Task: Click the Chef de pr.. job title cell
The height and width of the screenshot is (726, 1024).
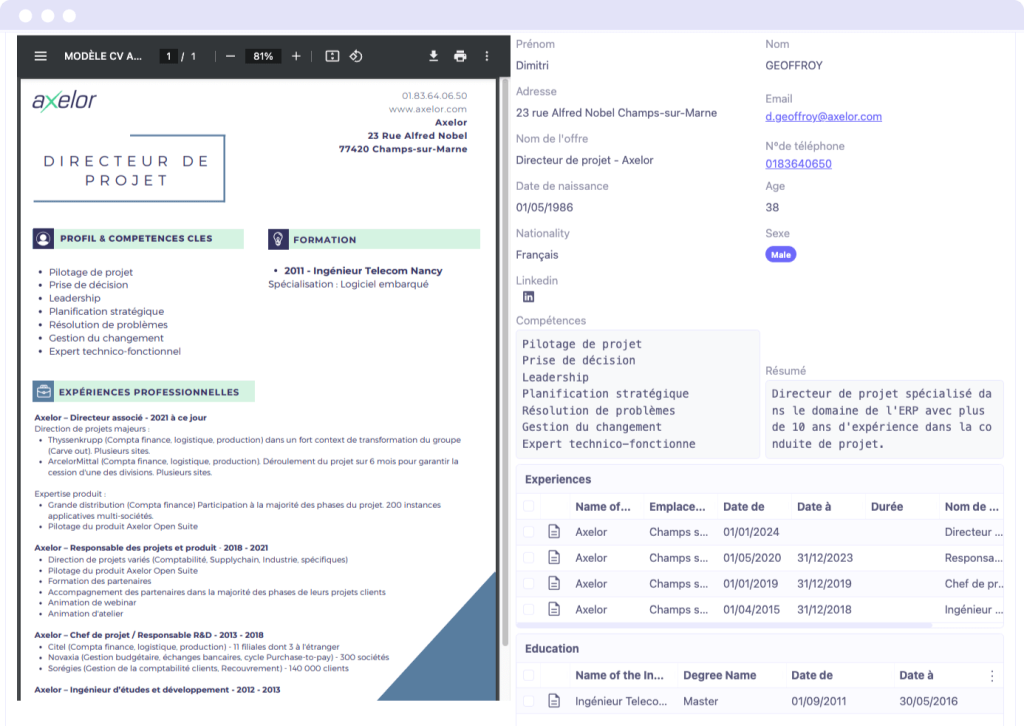Action: 974,584
